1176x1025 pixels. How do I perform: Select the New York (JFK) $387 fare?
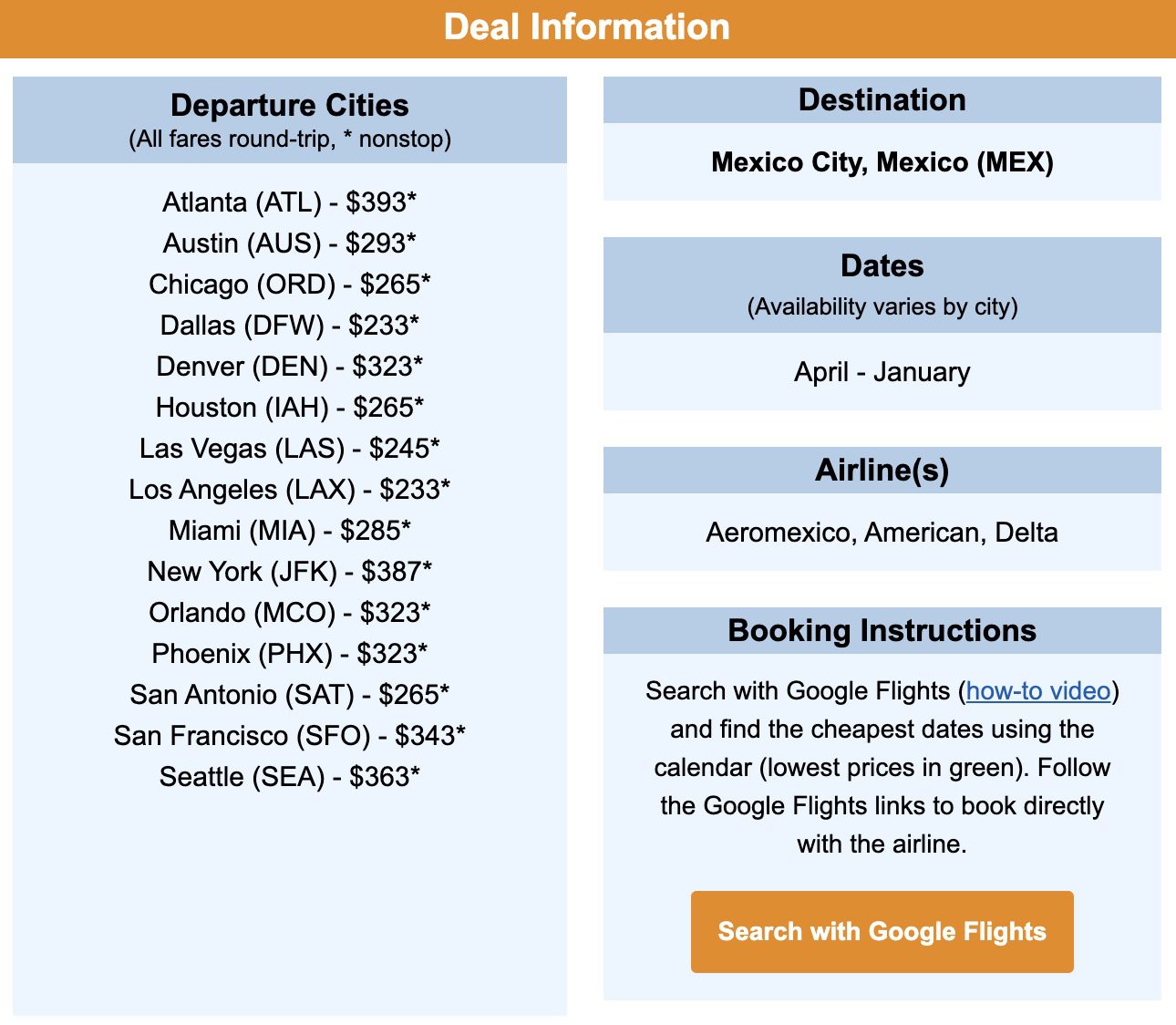tap(290, 571)
